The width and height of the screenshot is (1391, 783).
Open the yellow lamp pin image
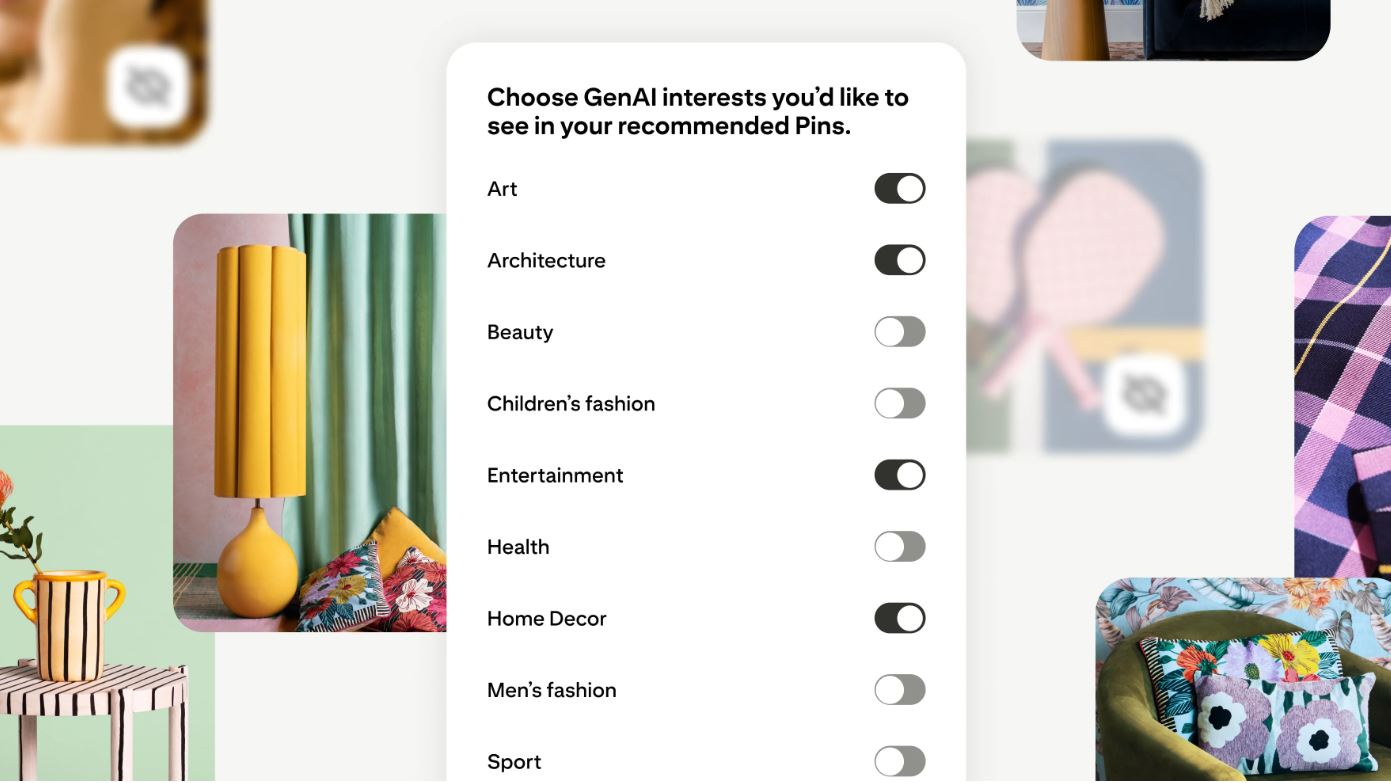click(310, 420)
